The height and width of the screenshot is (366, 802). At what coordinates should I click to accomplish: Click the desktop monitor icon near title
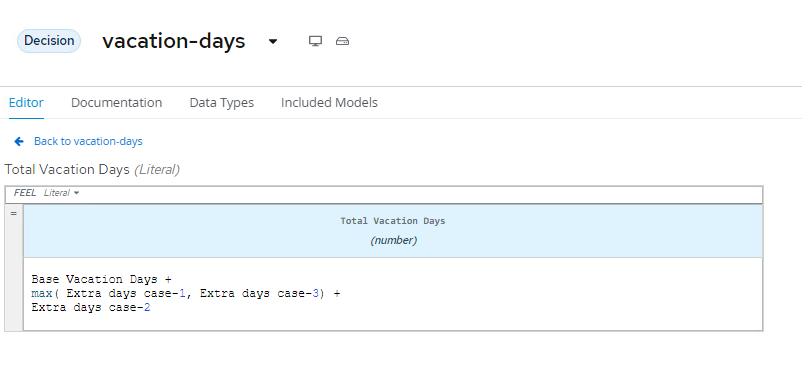[316, 41]
